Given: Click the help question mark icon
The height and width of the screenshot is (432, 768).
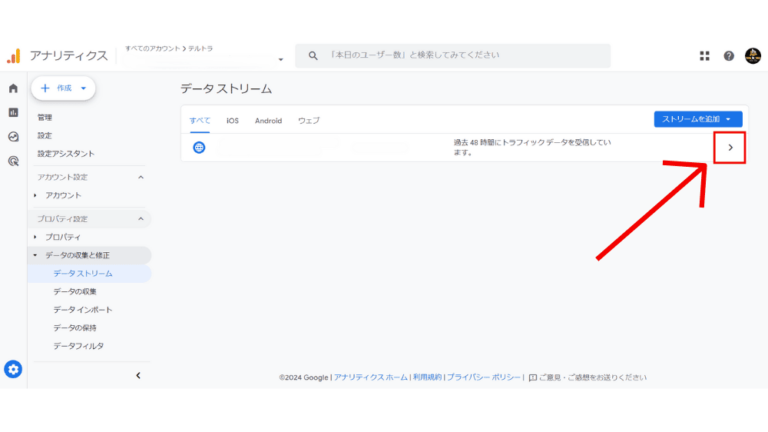Looking at the screenshot, I should coord(728,56).
